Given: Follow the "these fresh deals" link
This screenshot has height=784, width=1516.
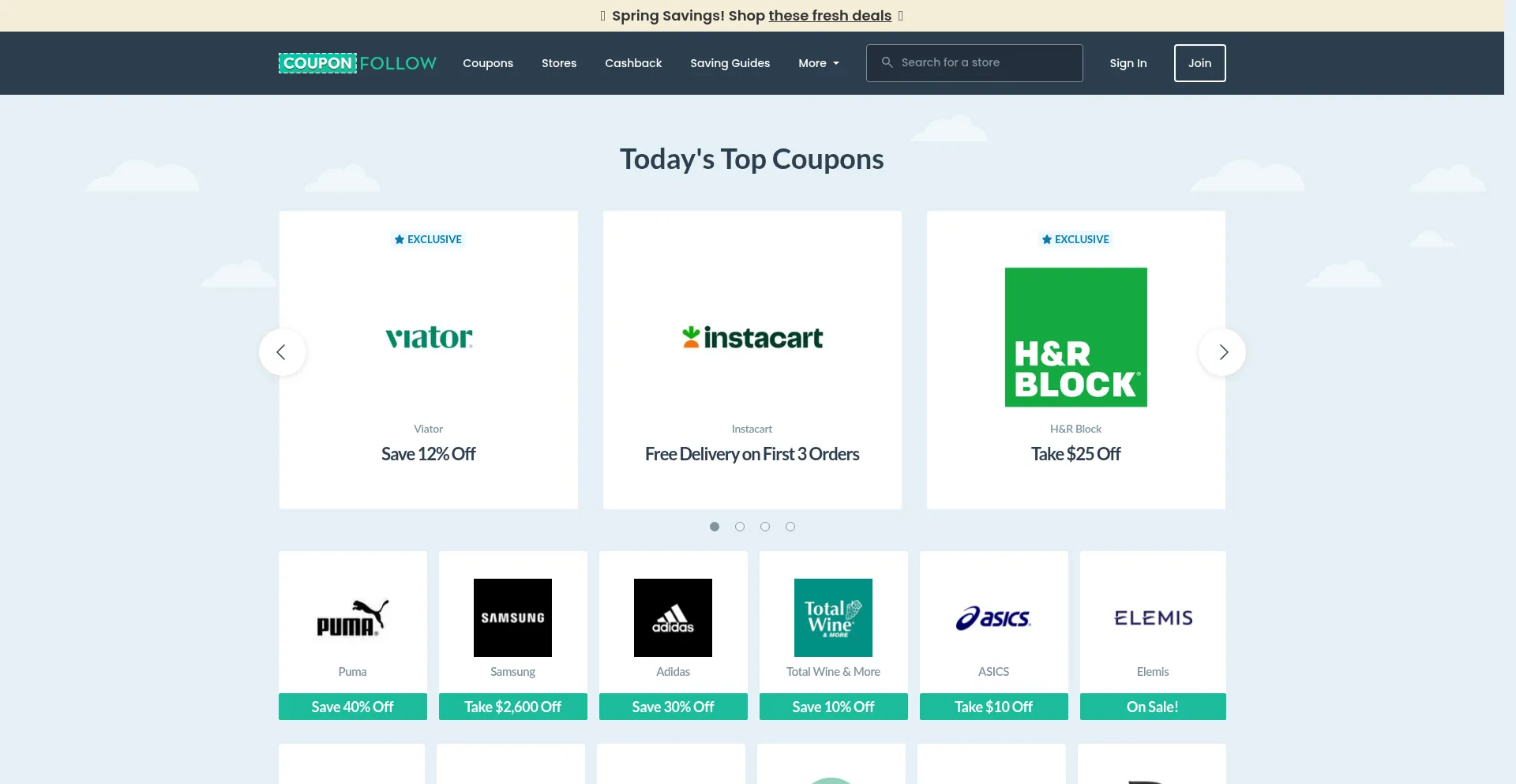Looking at the screenshot, I should 830,16.
